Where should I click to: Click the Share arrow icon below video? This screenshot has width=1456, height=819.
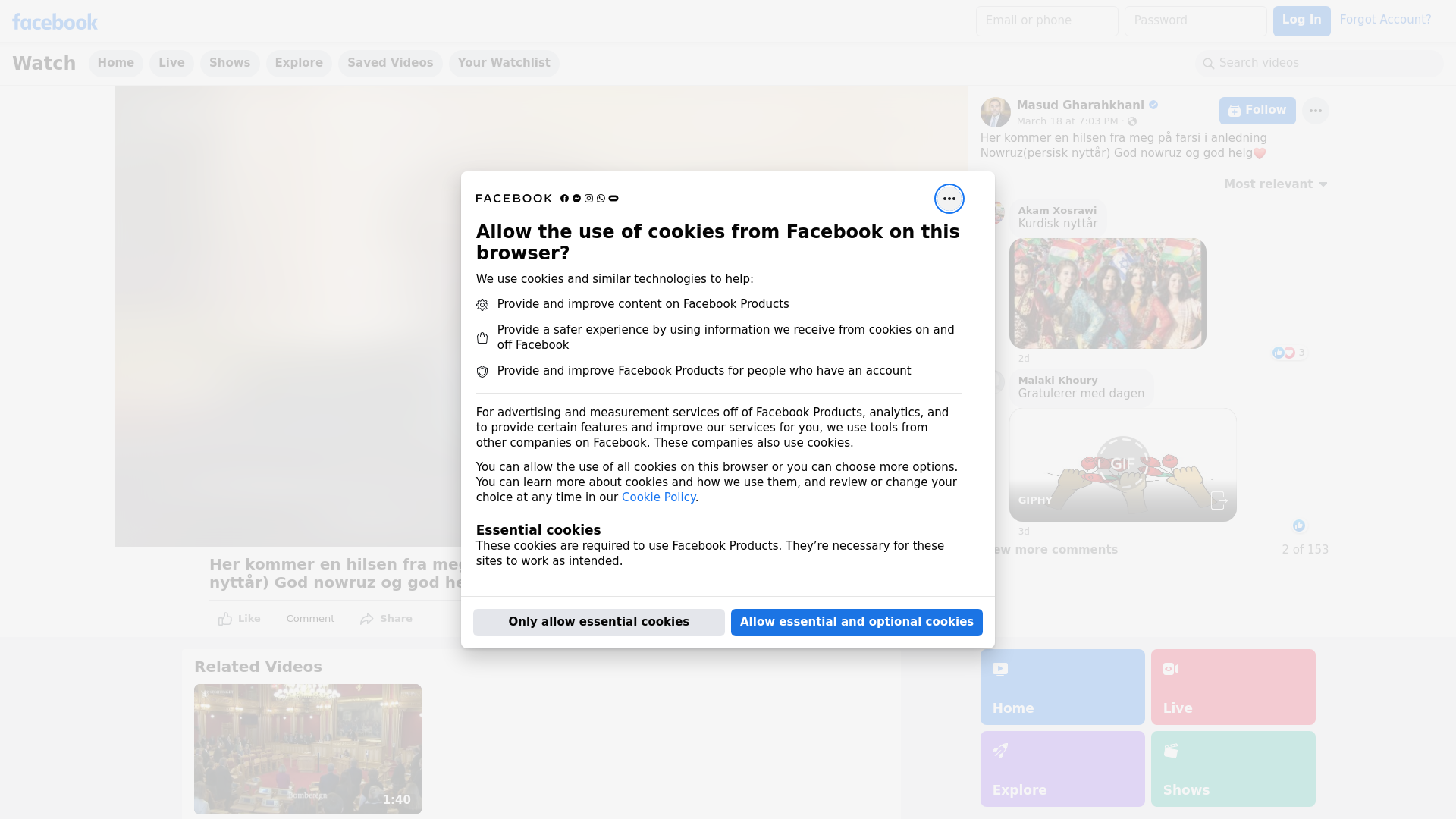coord(367,619)
